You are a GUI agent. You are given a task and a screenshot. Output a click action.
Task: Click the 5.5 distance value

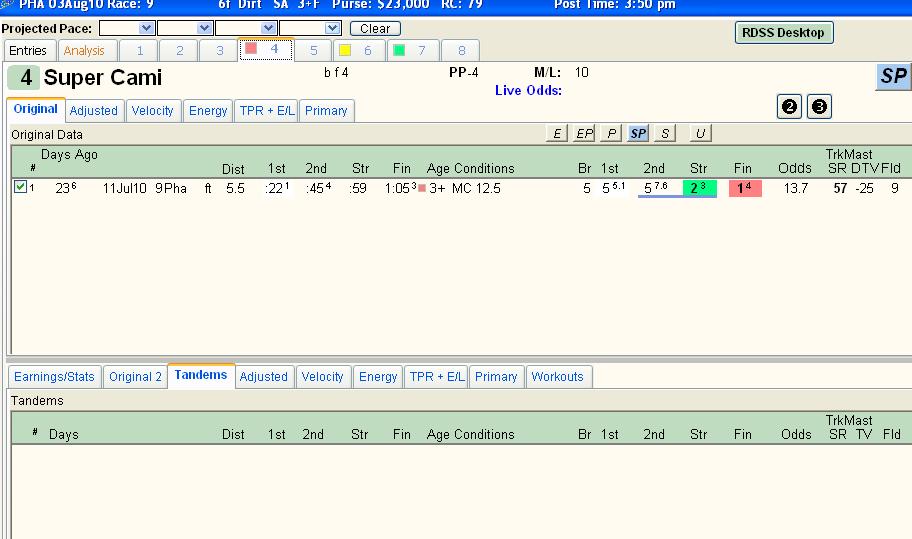[235, 188]
